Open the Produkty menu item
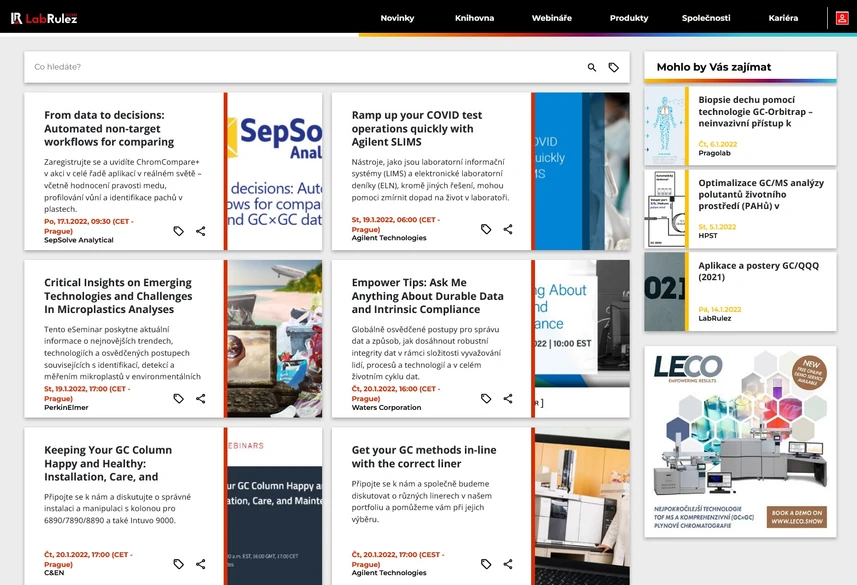This screenshot has width=857, height=585. point(629,18)
